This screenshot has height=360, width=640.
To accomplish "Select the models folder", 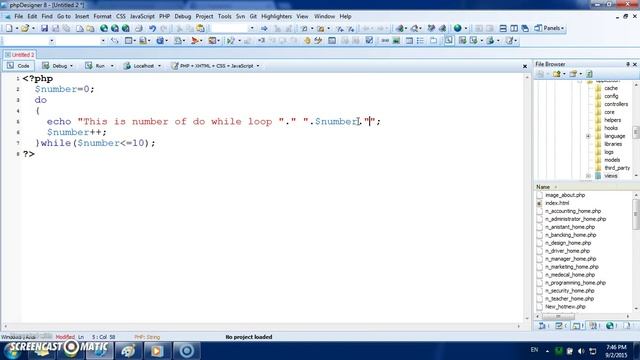I will pyautogui.click(x=612, y=160).
